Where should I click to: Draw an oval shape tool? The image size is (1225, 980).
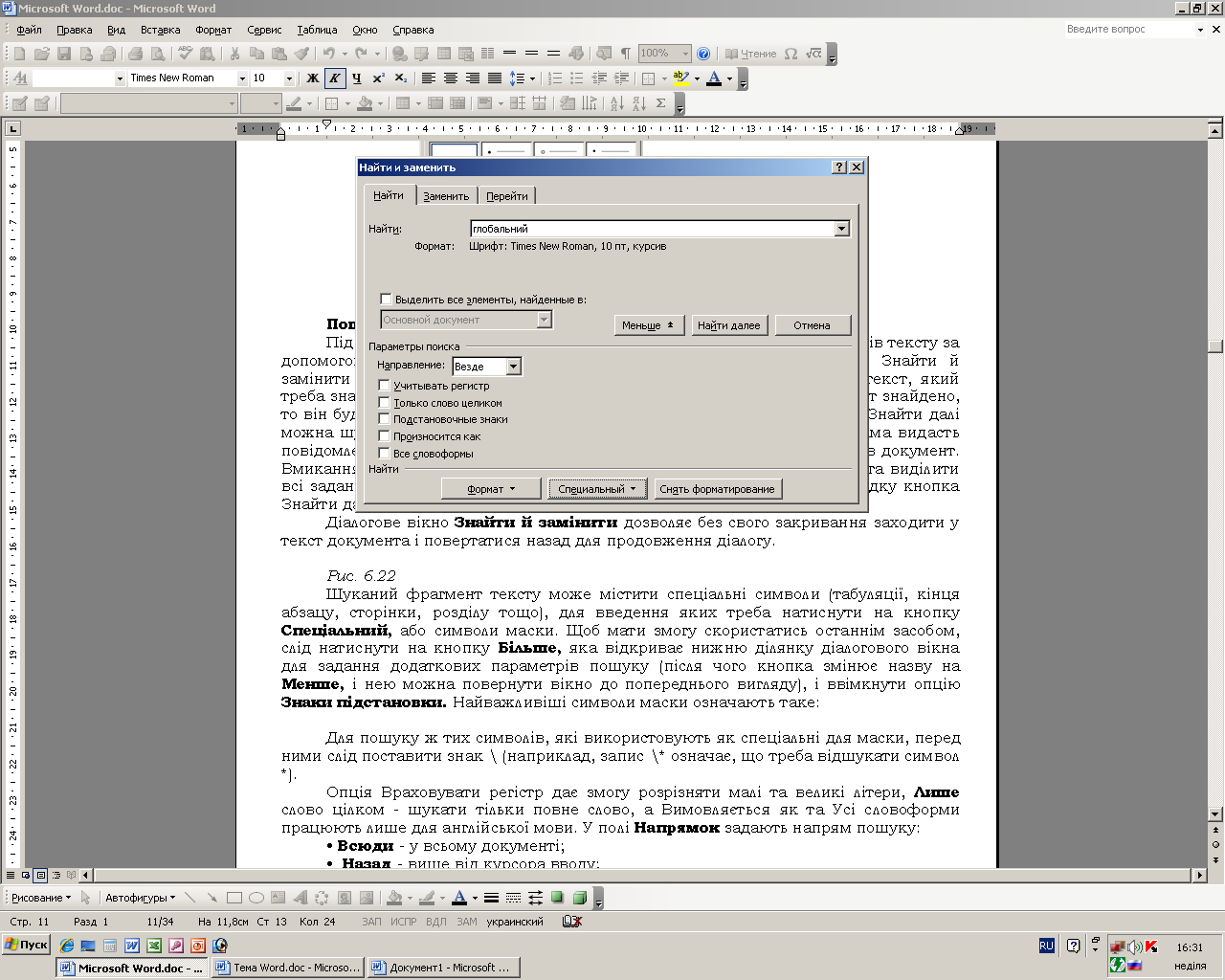(256, 898)
